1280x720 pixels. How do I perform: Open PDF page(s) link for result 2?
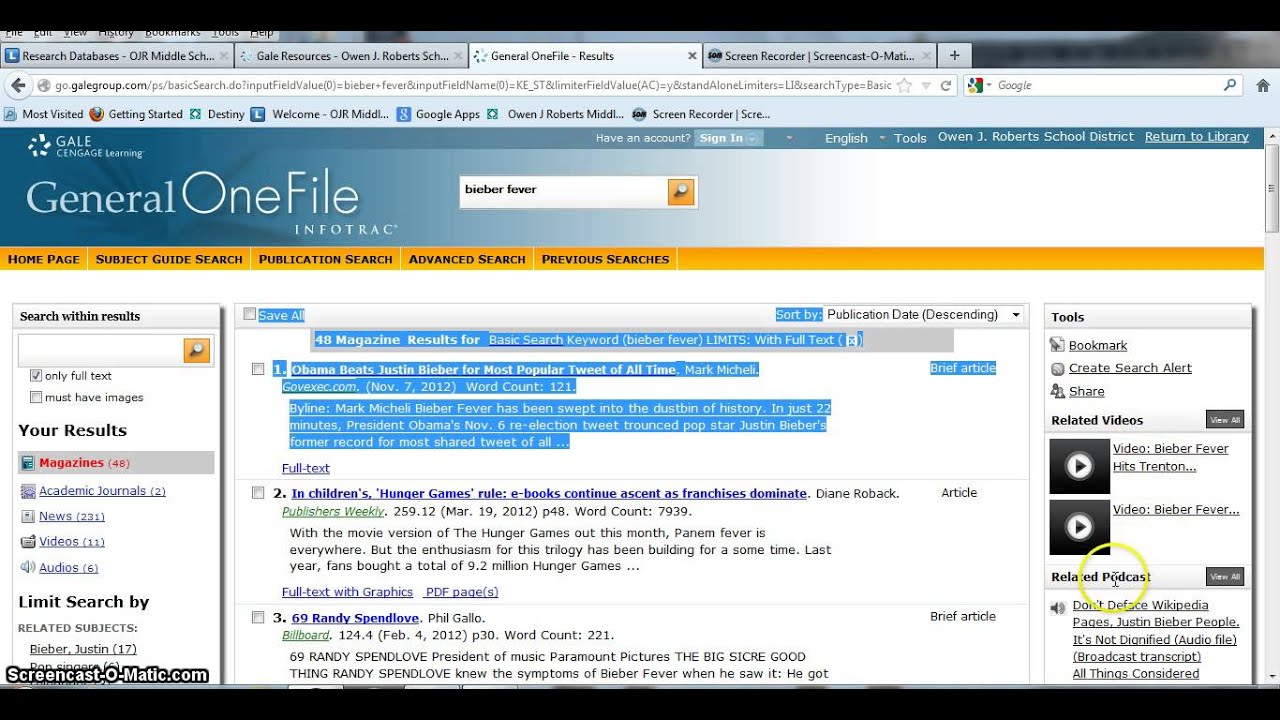pyautogui.click(x=462, y=592)
